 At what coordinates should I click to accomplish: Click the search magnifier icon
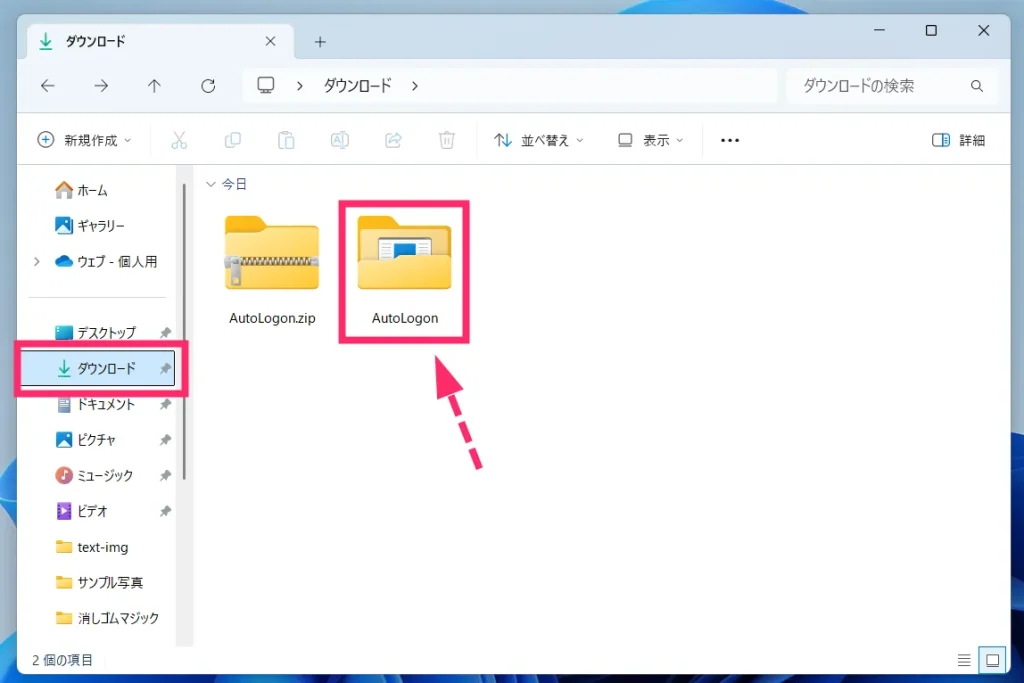pos(977,86)
